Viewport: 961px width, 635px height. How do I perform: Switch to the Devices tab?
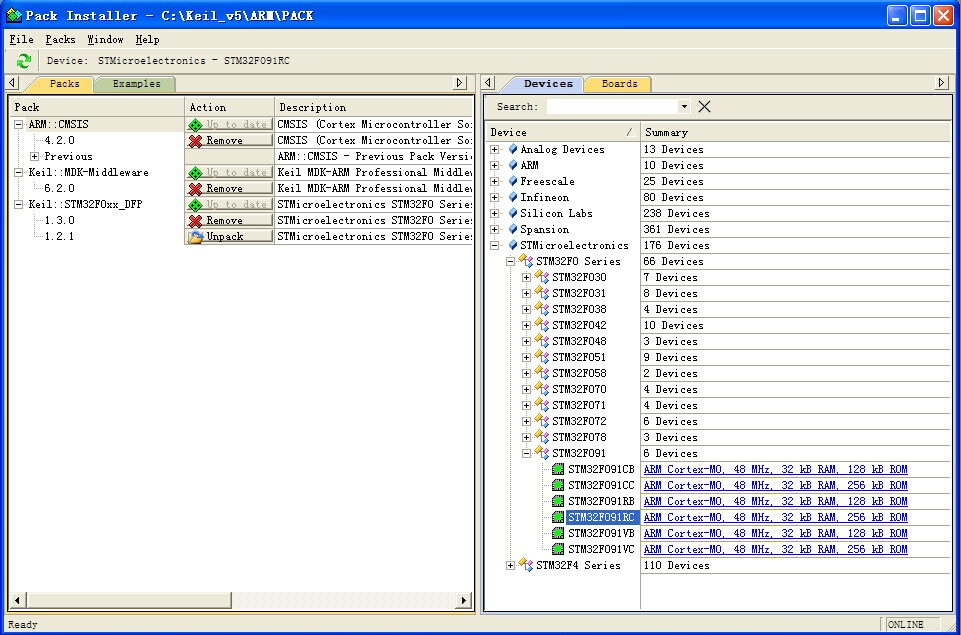(x=548, y=84)
